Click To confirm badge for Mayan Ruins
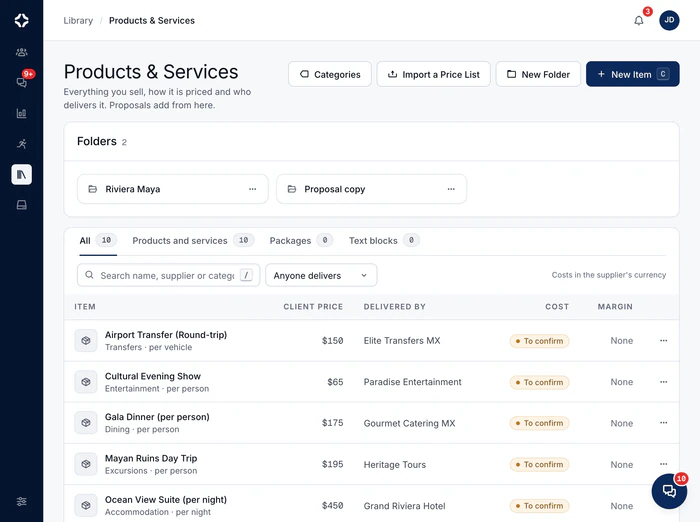 [x=539, y=465]
